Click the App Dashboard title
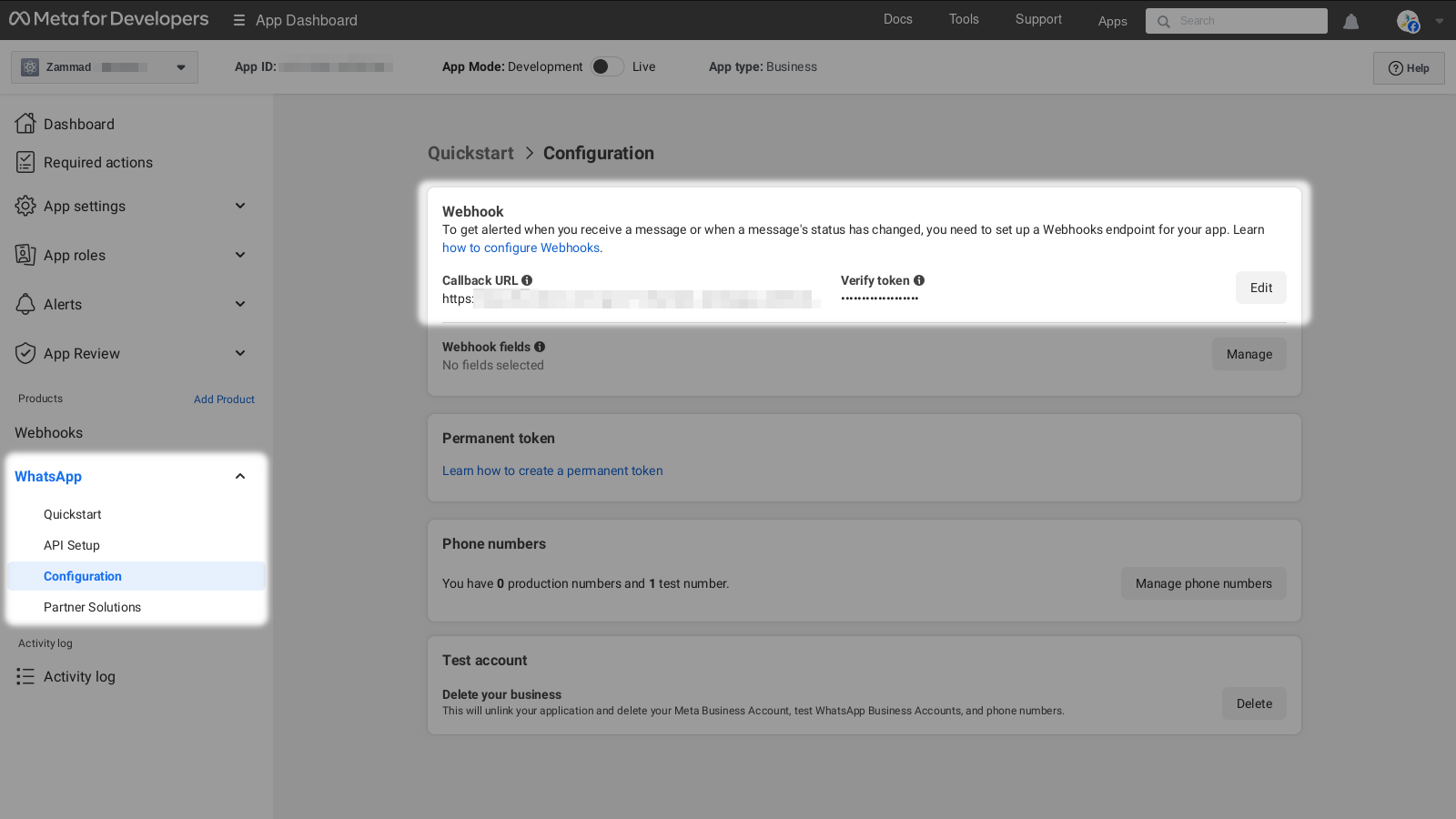 [307, 20]
